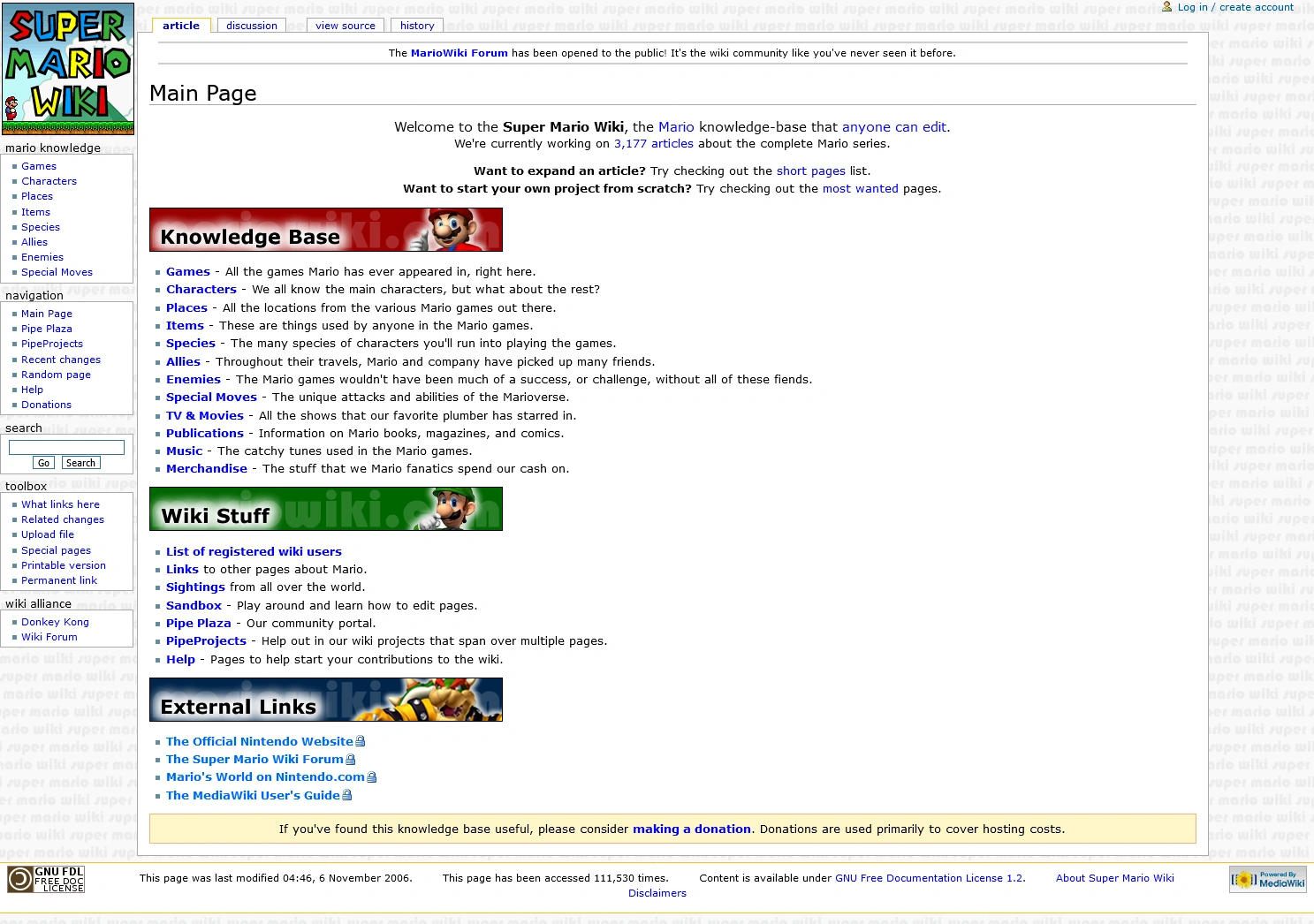
Task: Open the 3,177 articles link
Action: 654,144
